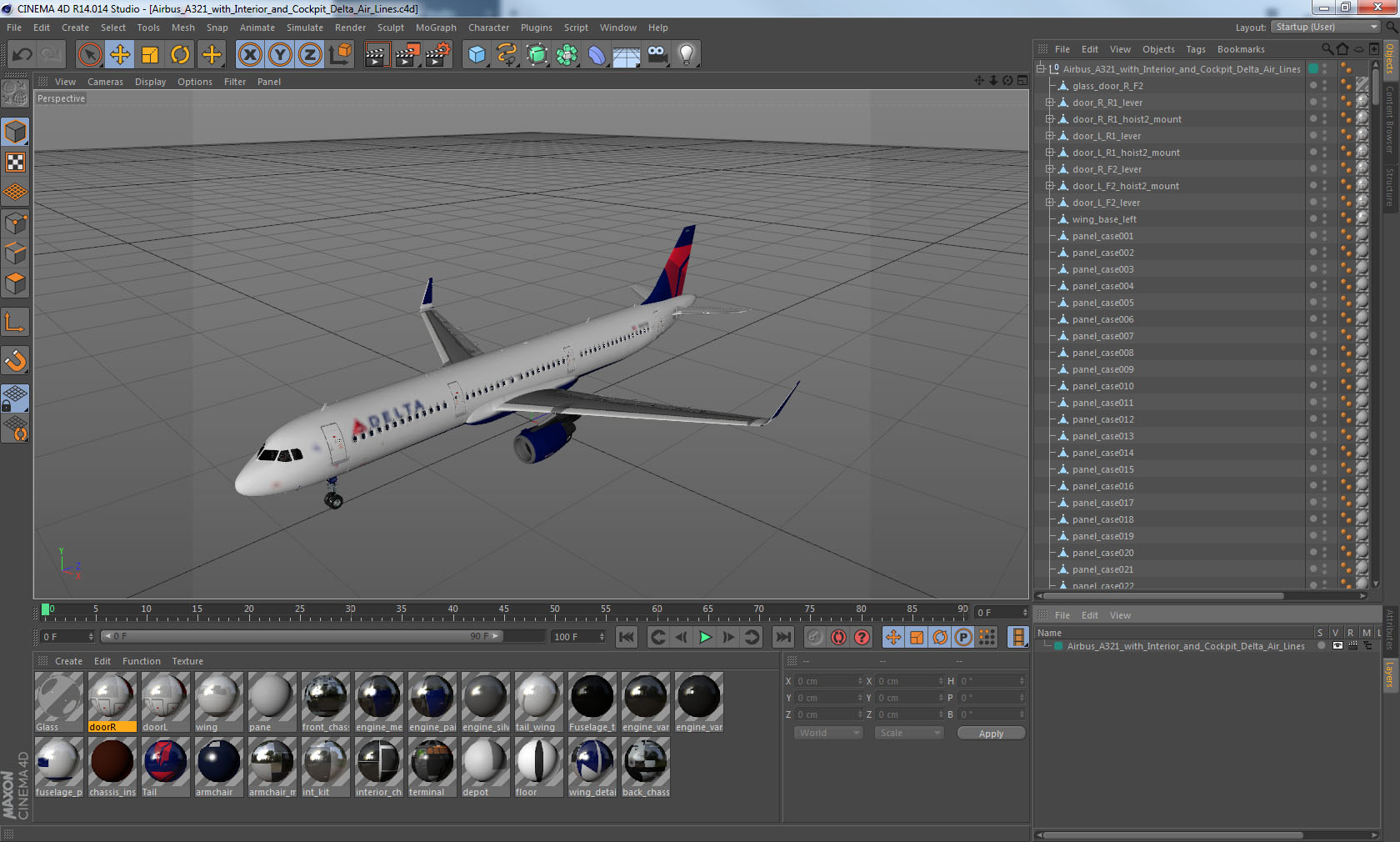This screenshot has height=842, width=1400.
Task: Switch to Polygons mode
Action: pyautogui.click(x=15, y=283)
